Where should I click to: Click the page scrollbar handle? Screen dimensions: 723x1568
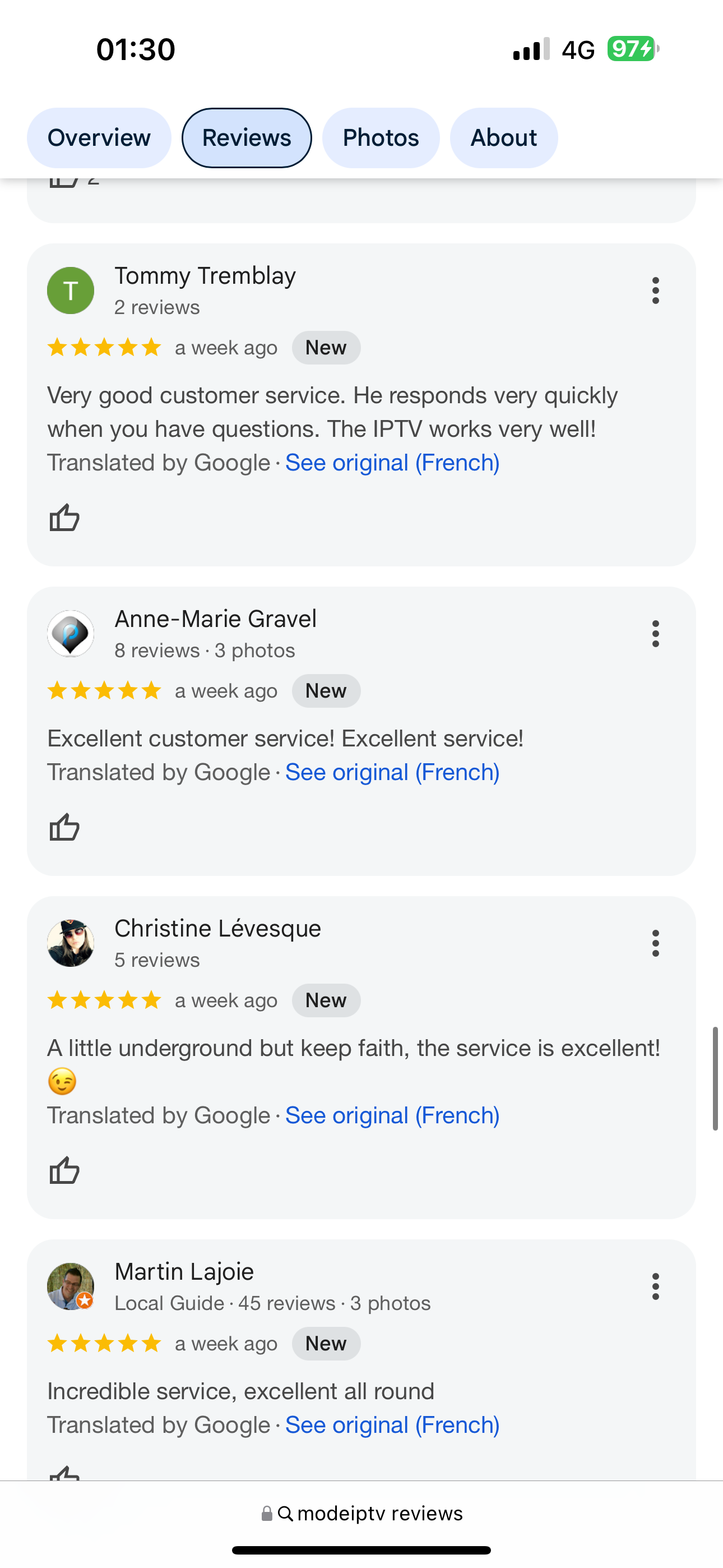[715, 1078]
